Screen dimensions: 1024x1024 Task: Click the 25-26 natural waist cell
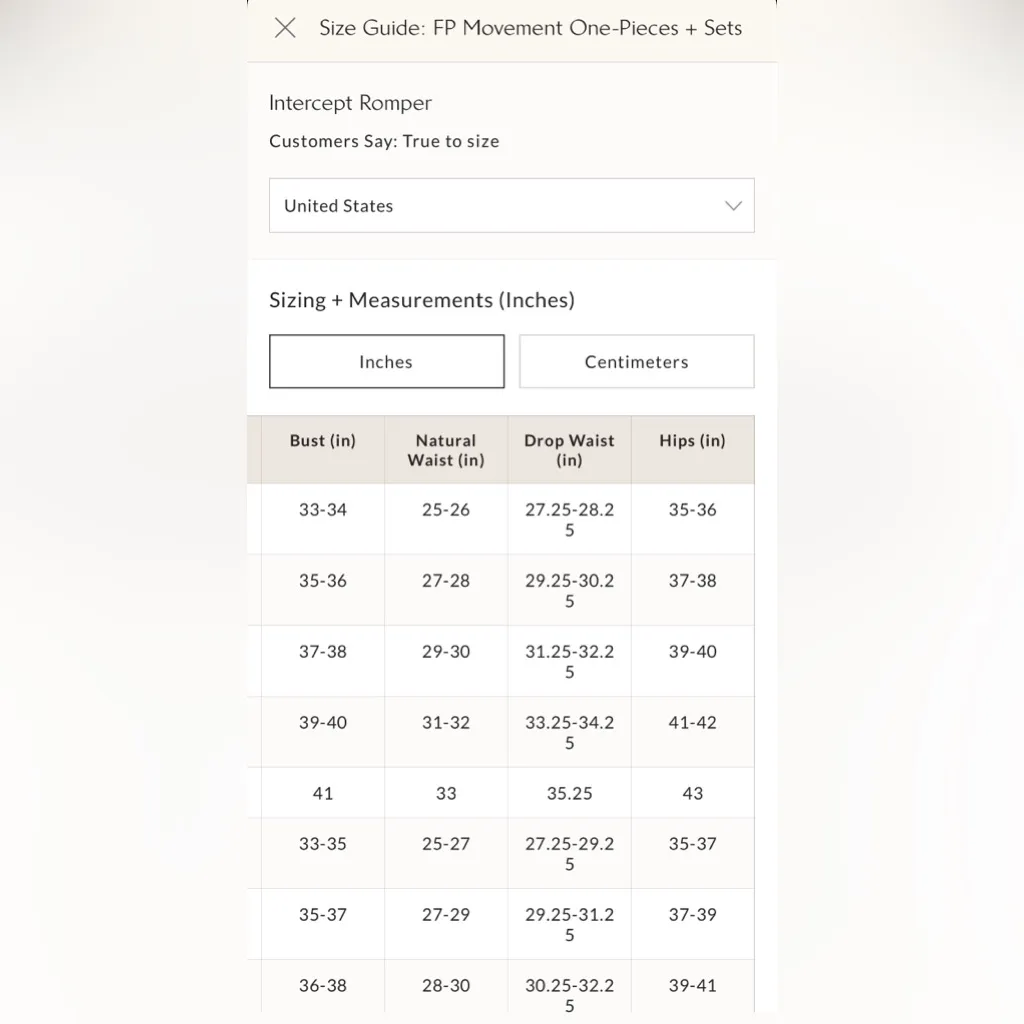446,510
